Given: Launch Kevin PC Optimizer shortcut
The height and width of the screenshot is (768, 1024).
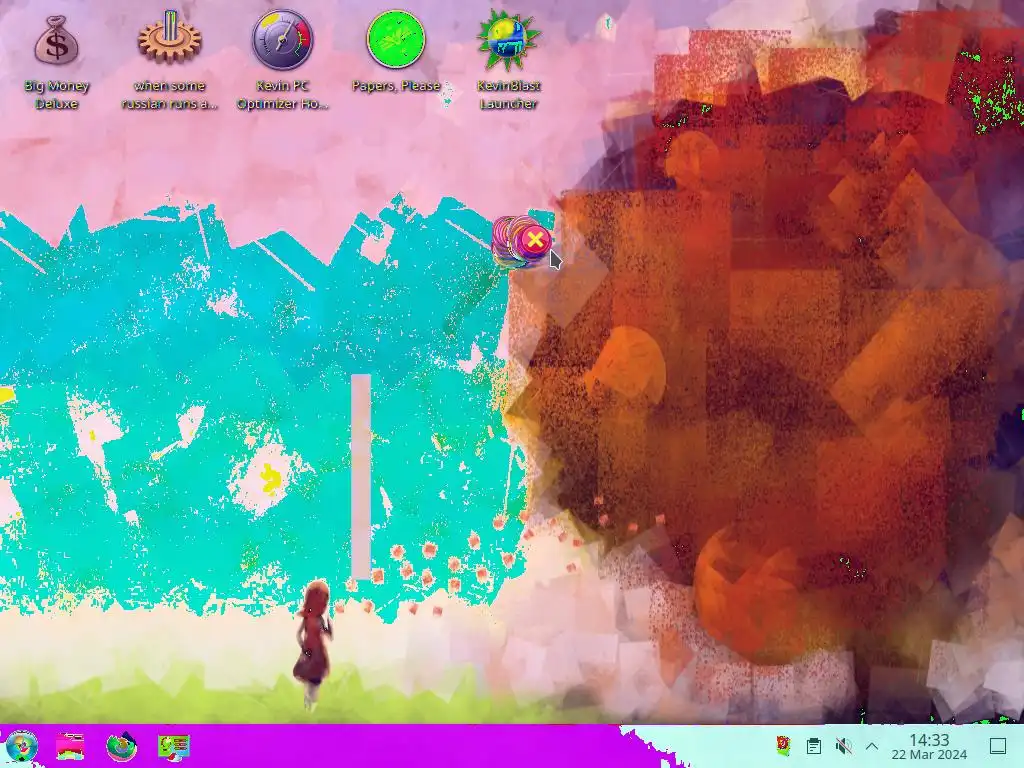Looking at the screenshot, I should point(282,40).
